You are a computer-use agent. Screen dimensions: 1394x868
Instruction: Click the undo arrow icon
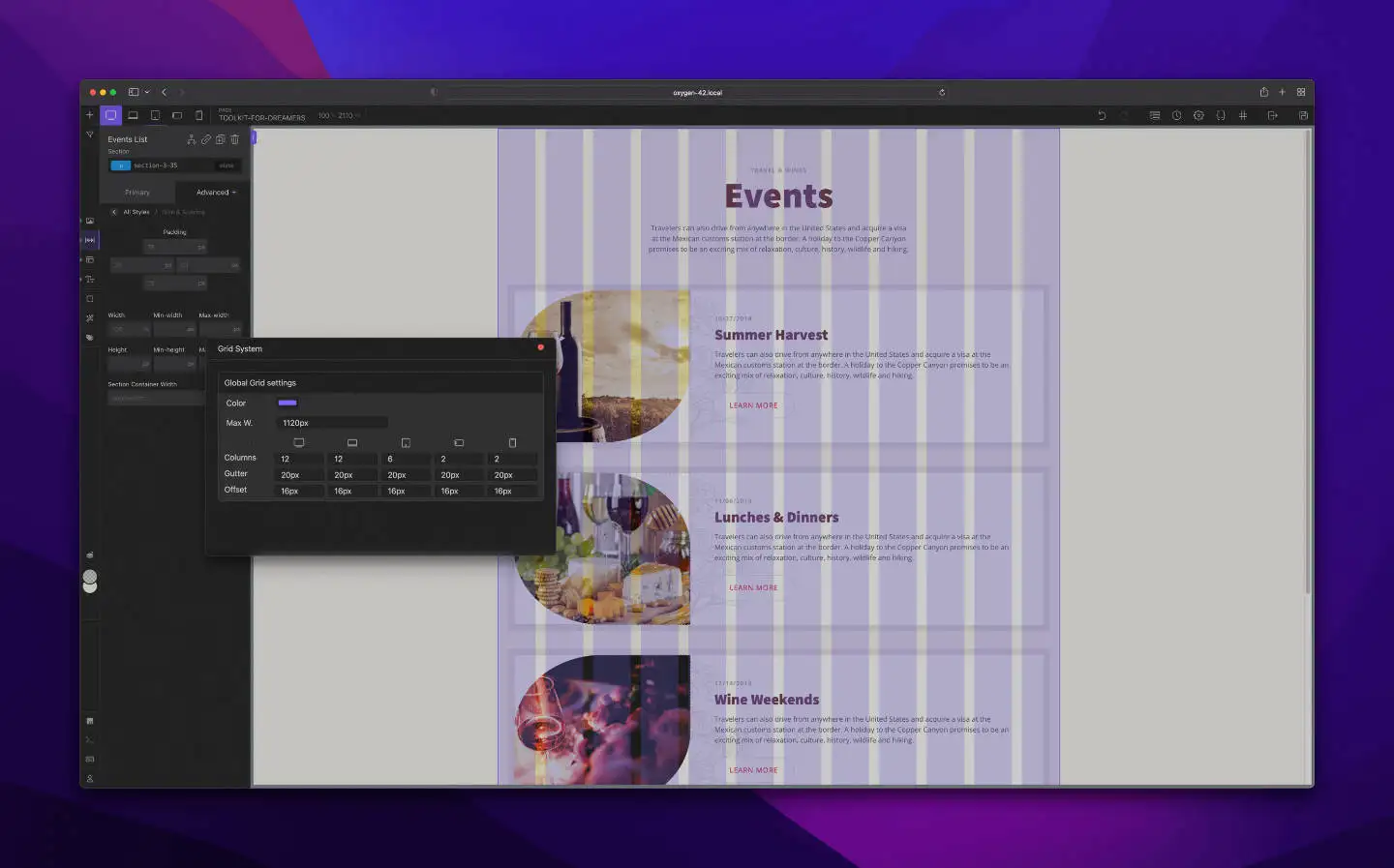click(1102, 115)
